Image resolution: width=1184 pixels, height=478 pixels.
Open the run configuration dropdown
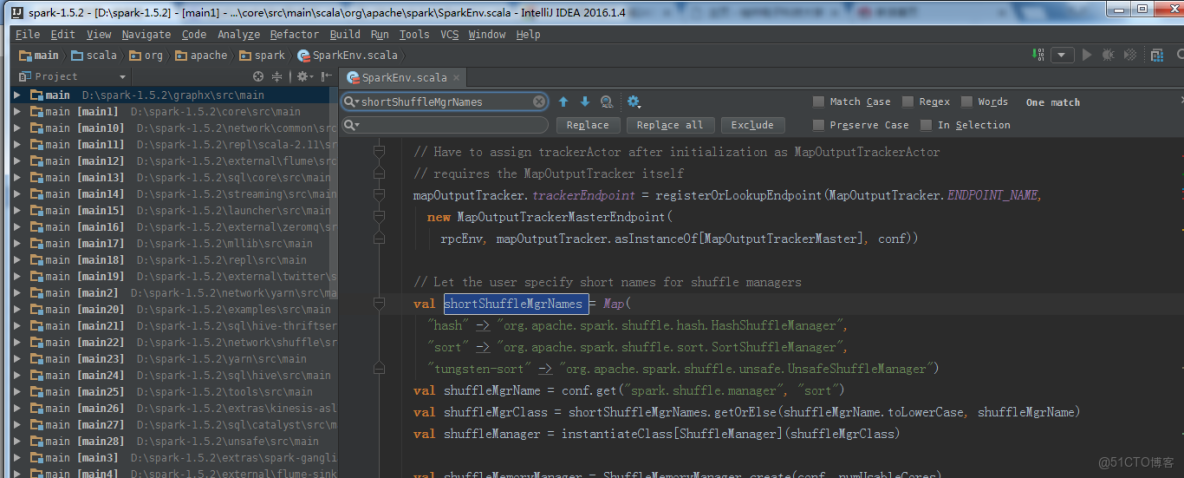click(1062, 55)
